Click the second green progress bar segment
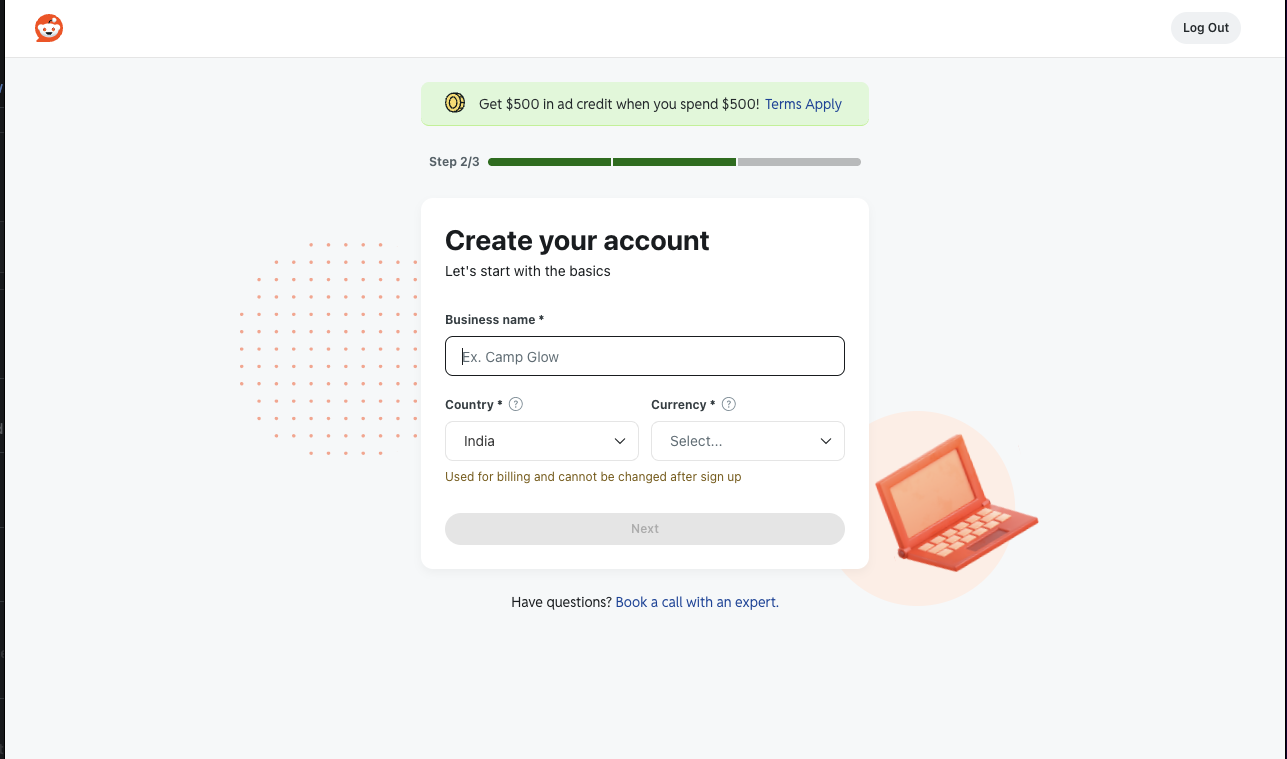 [x=674, y=162]
